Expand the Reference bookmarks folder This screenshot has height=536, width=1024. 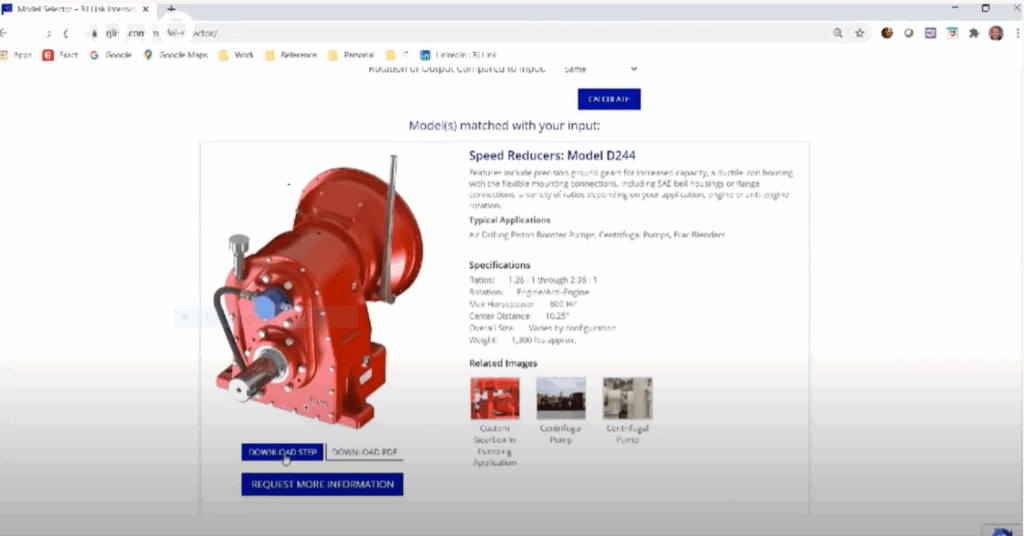point(291,55)
